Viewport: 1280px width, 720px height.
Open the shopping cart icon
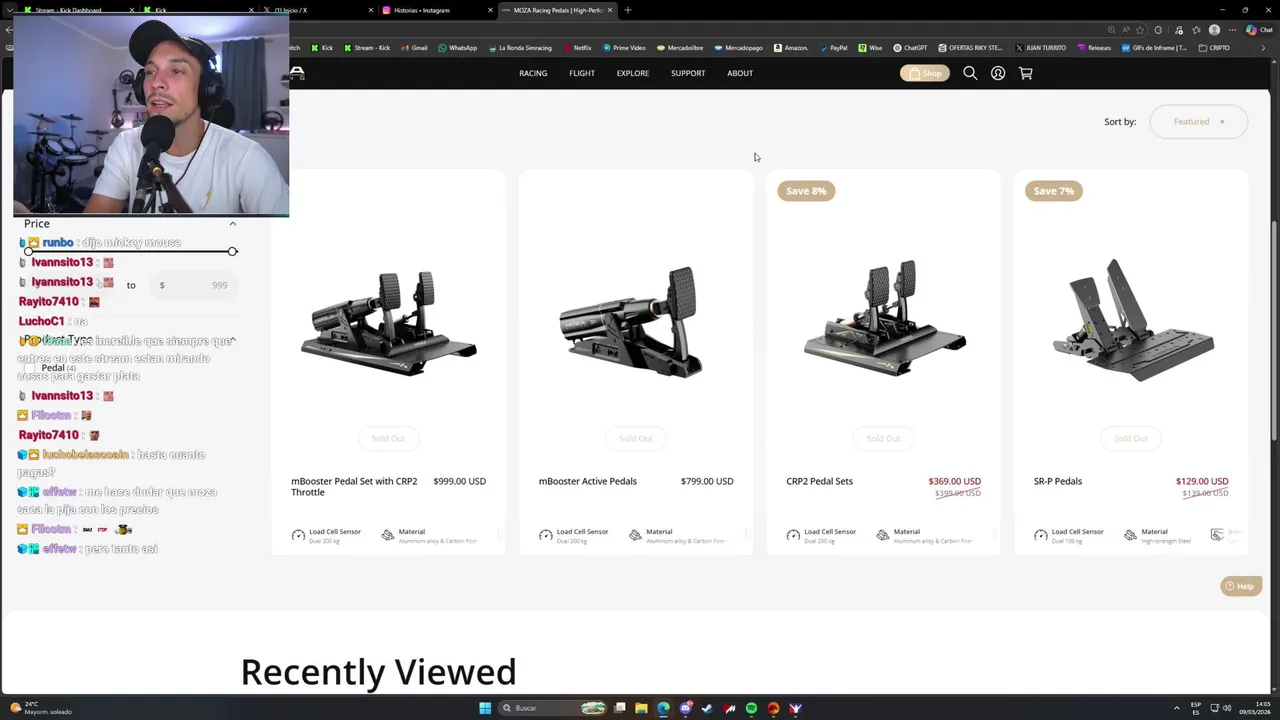[1025, 73]
